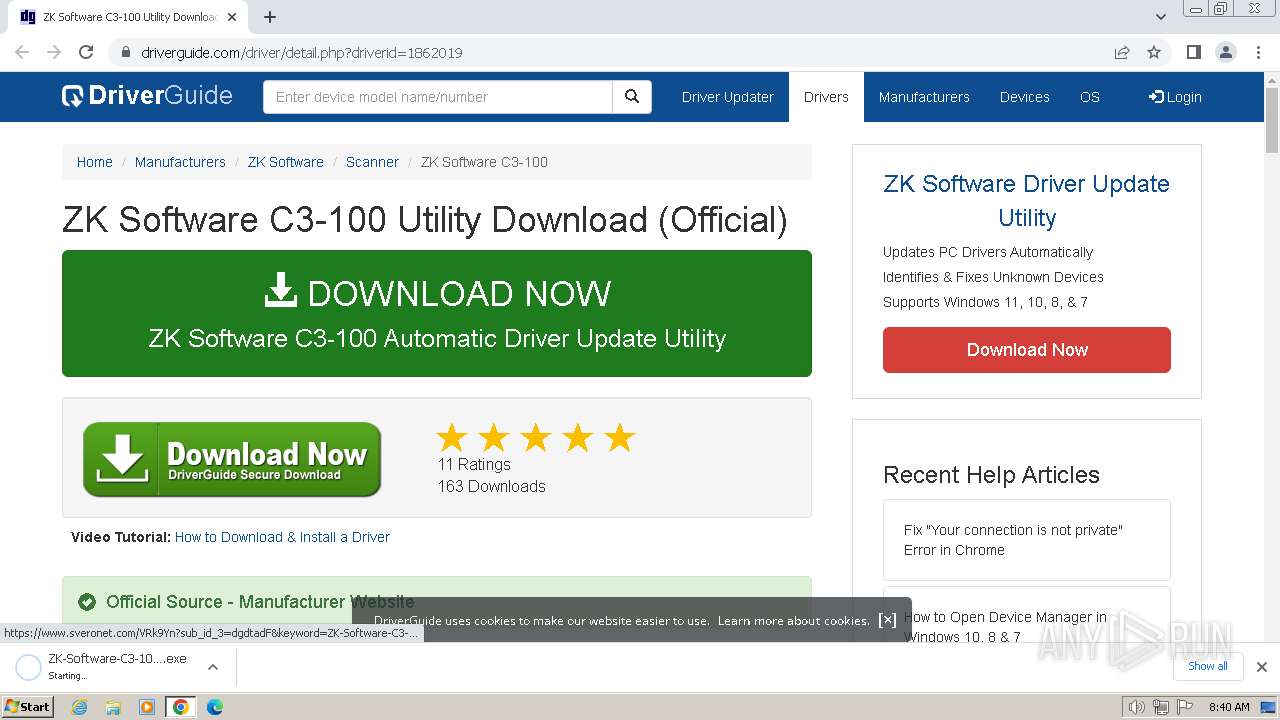Screen dimensions: 1280x720
Task: Open the Devices nav item
Action: pyautogui.click(x=1025, y=97)
